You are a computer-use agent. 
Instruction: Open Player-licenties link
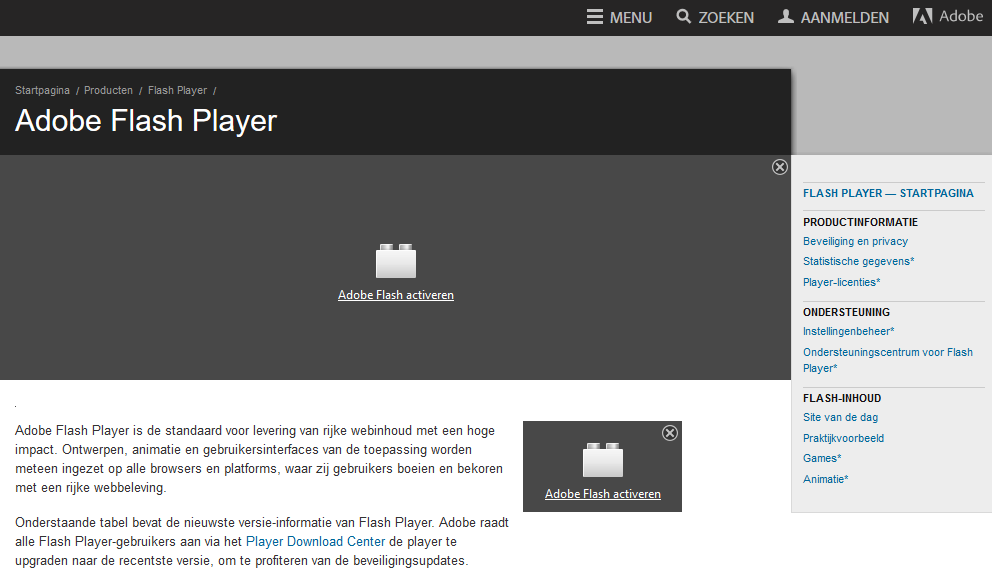pos(841,282)
